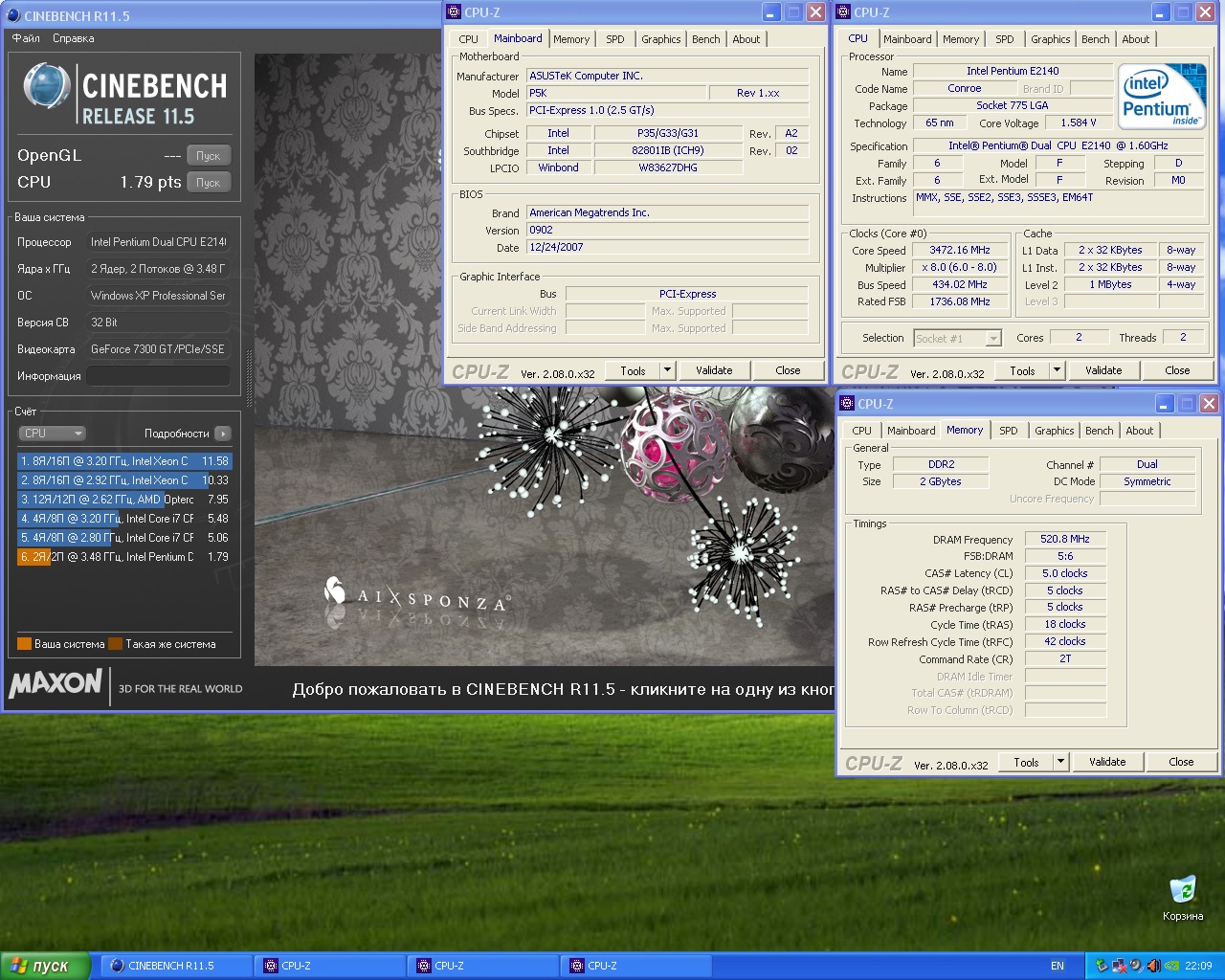Click Close button in Mainboard CPU-Z window
This screenshot has width=1225, height=980.
[789, 370]
